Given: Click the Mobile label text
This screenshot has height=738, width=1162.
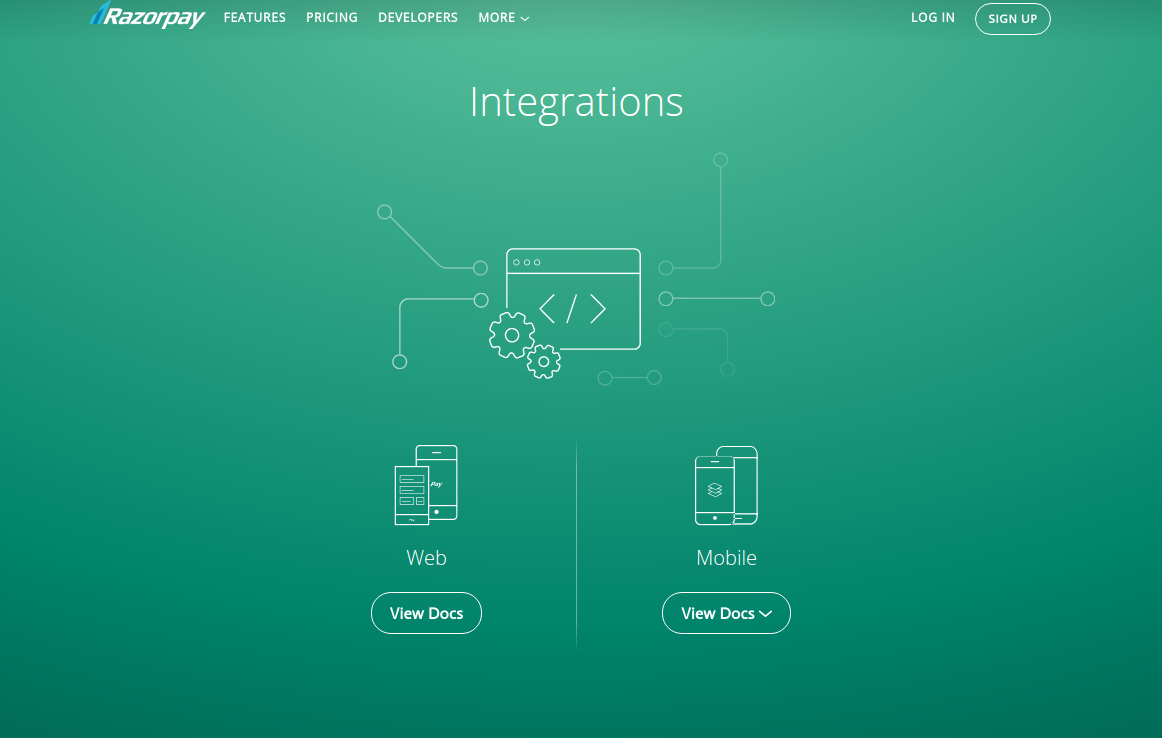Looking at the screenshot, I should click(x=726, y=557).
